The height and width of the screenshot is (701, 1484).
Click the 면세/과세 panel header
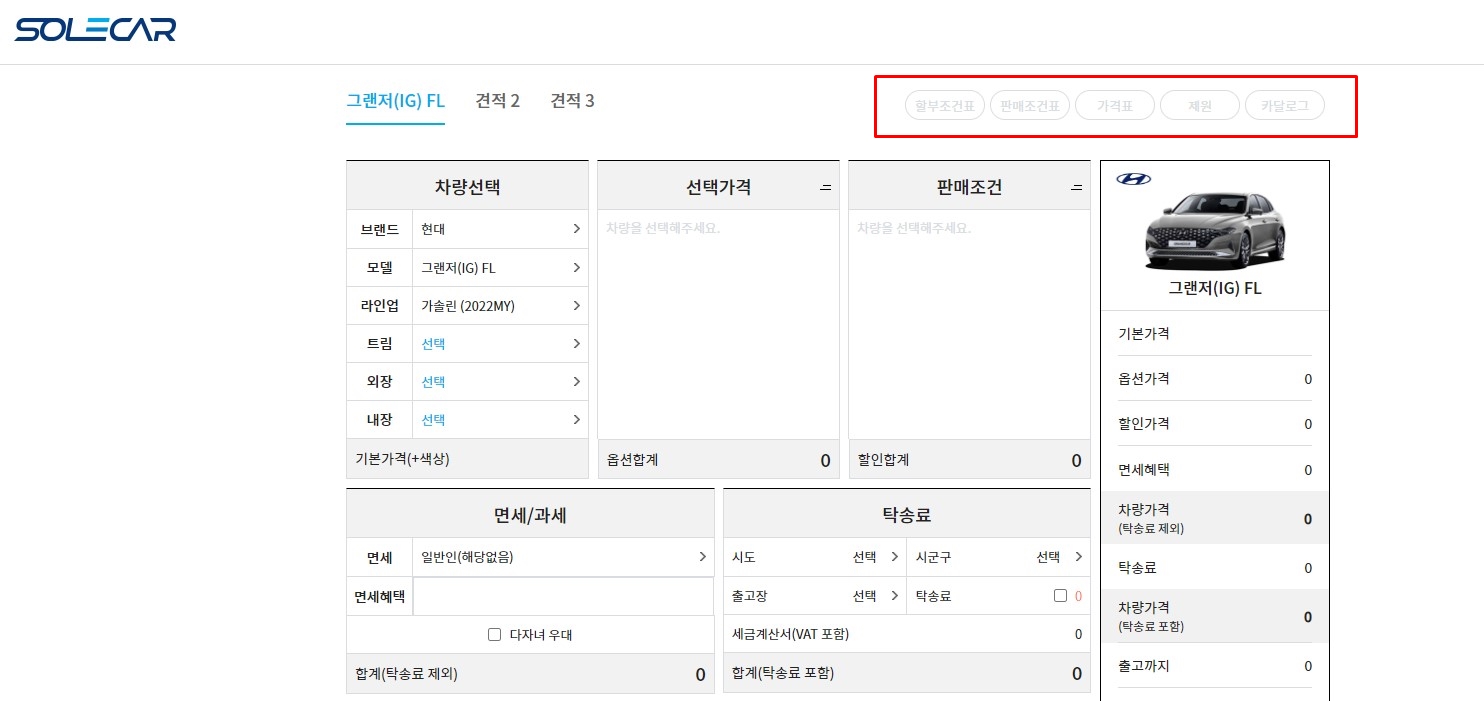[530, 514]
